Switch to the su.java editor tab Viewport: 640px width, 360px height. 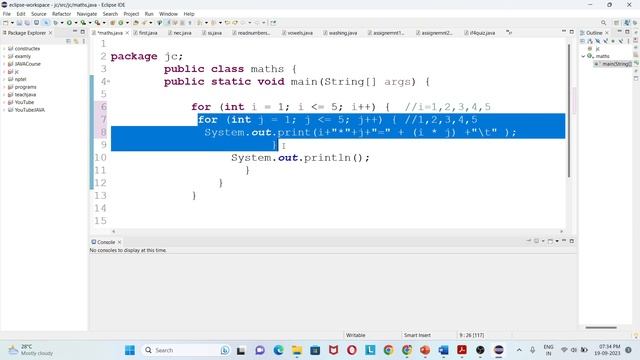[x=212, y=33]
